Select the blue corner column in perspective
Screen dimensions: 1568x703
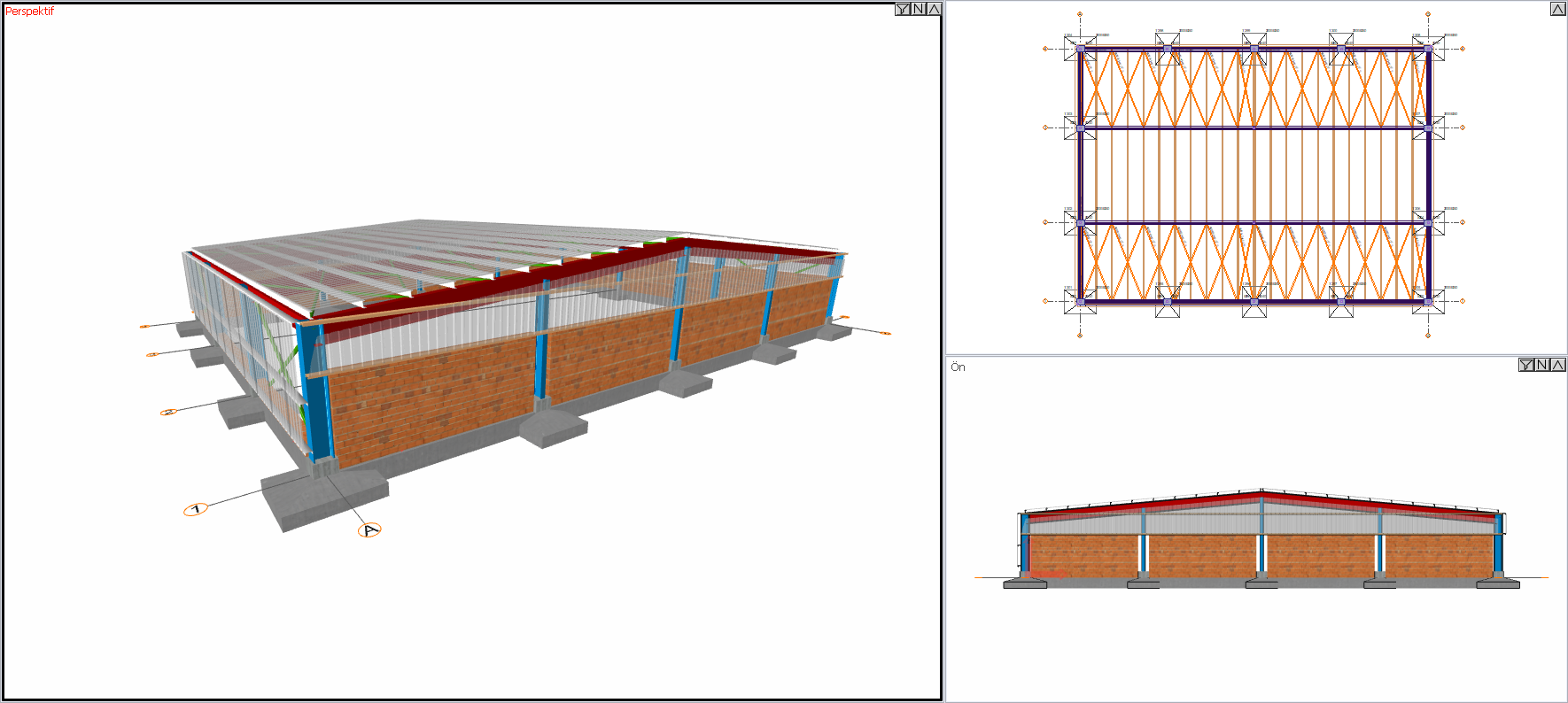(x=314, y=390)
